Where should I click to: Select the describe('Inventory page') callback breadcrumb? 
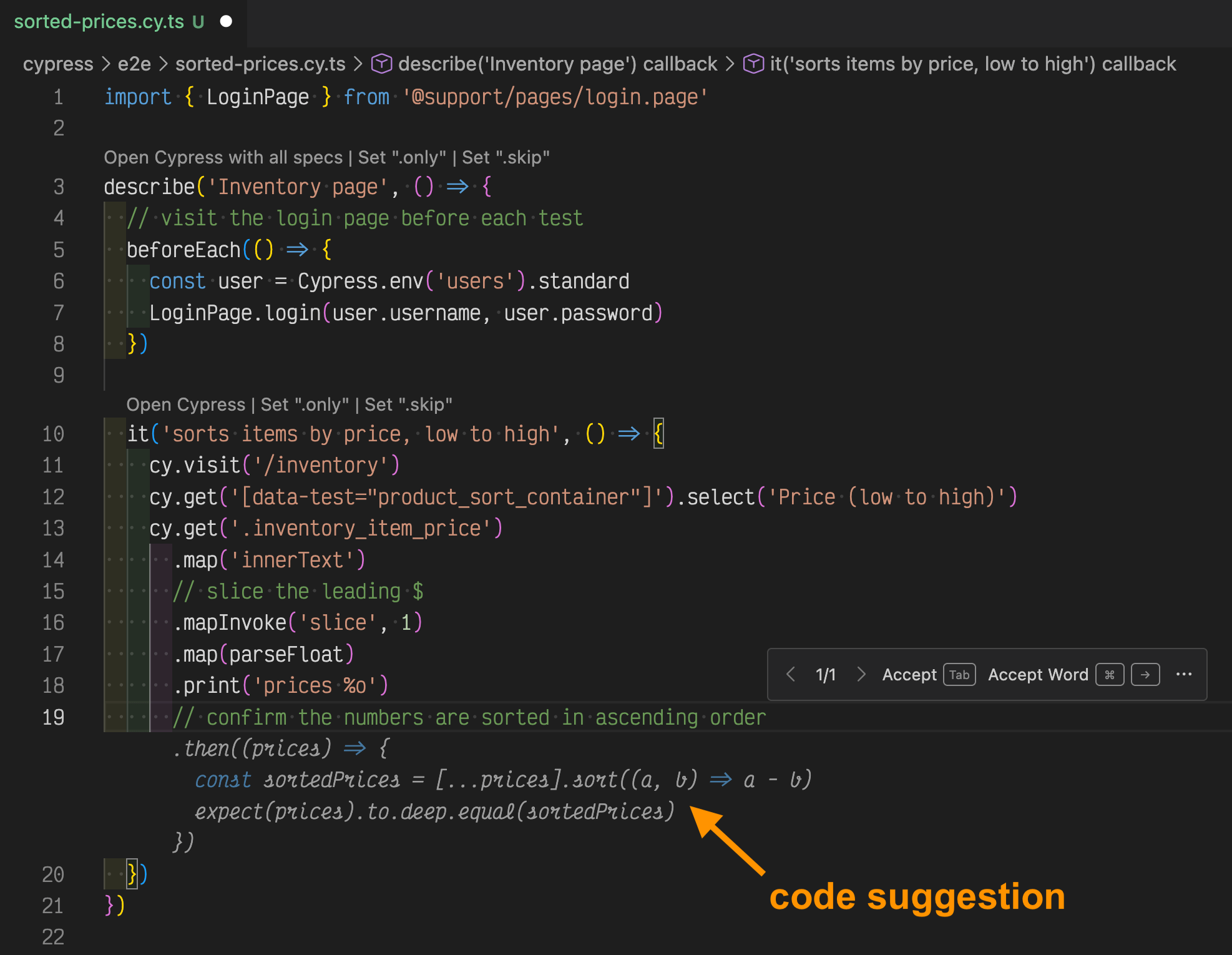(557, 64)
